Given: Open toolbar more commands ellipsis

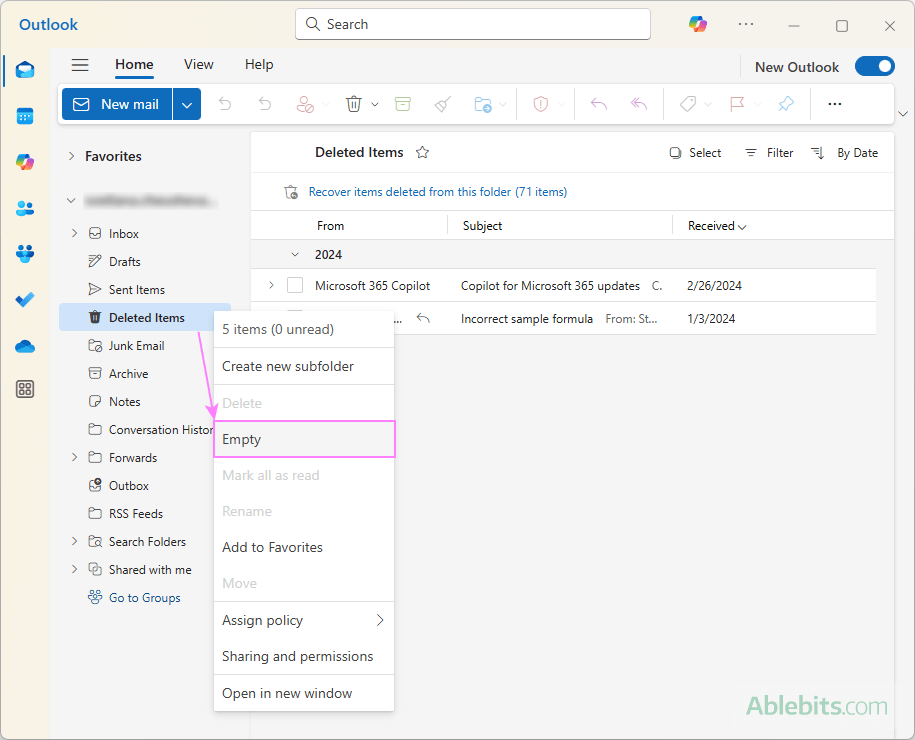Looking at the screenshot, I should point(834,104).
